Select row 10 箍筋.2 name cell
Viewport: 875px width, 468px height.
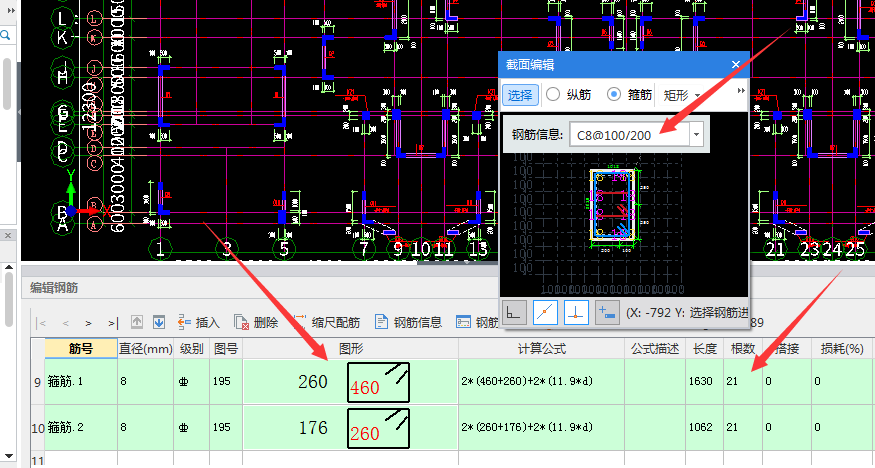tap(81, 428)
